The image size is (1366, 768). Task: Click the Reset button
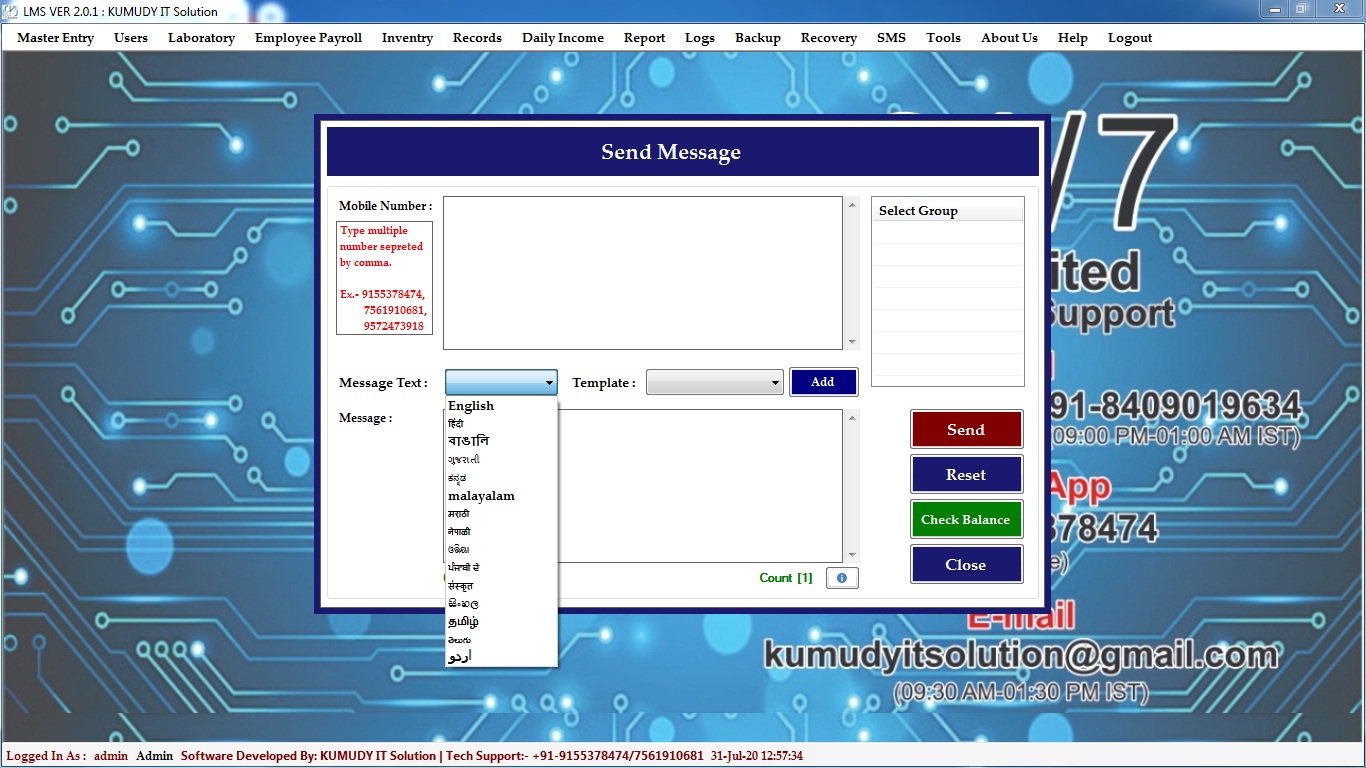(x=966, y=475)
